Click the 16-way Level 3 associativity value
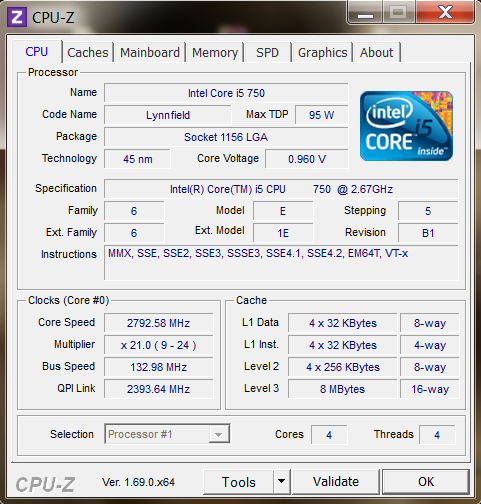 coord(430,389)
